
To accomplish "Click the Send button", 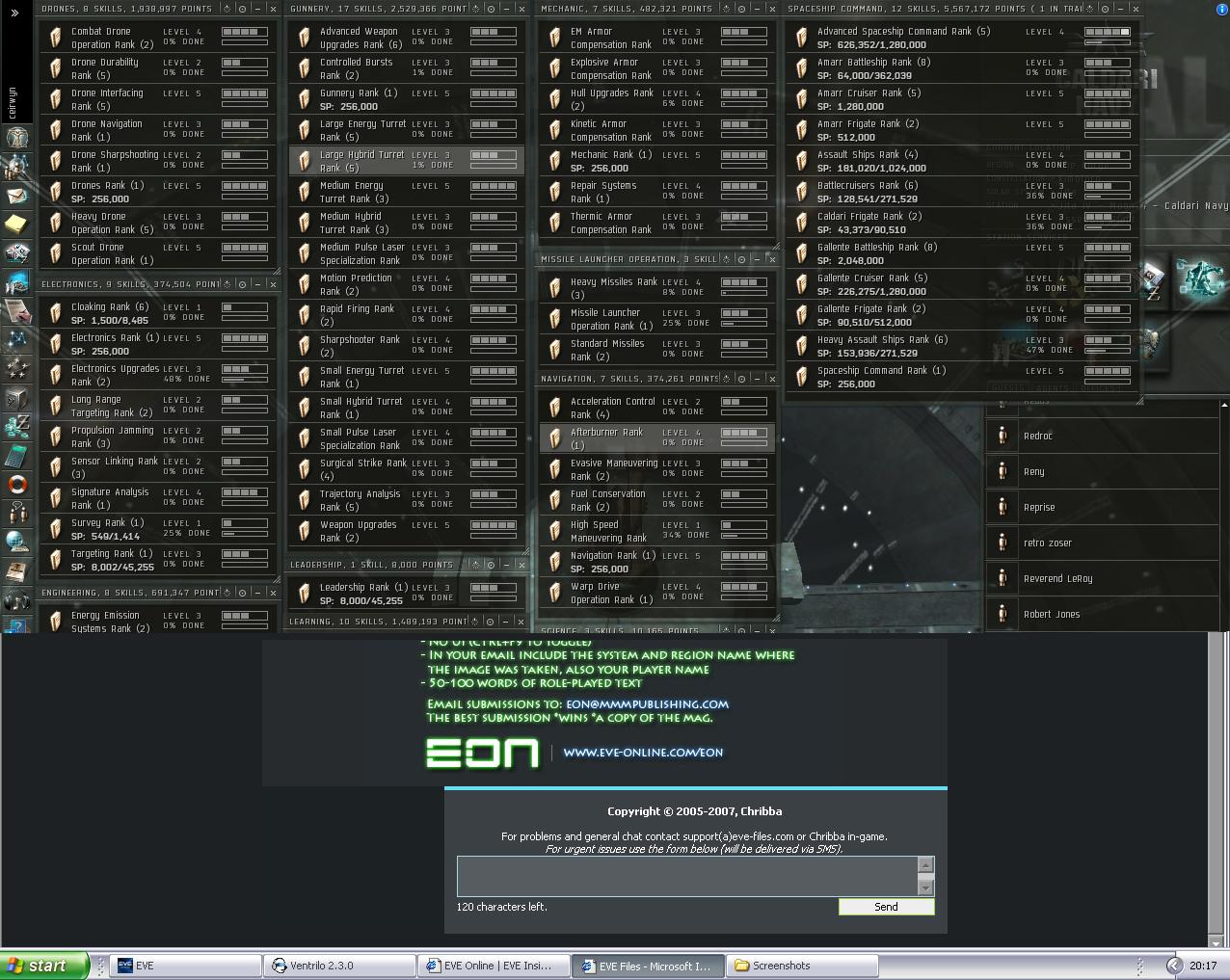I will click(886, 907).
